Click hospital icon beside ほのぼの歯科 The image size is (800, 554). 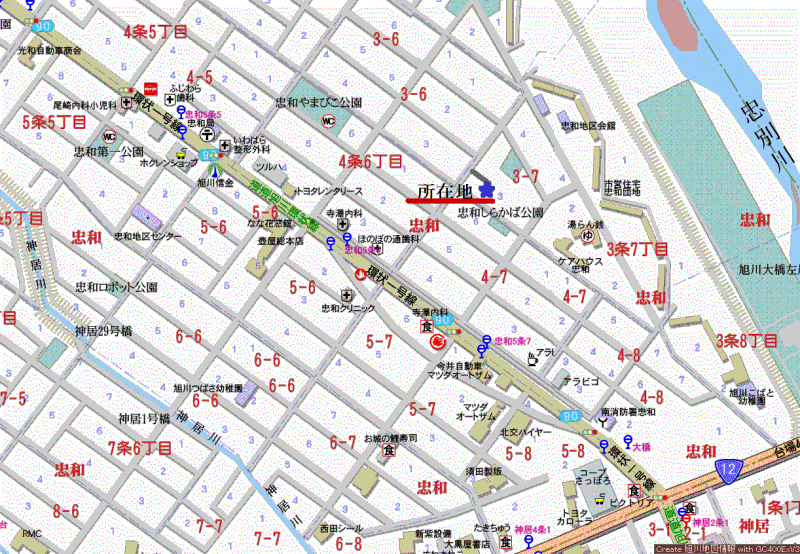[377, 249]
